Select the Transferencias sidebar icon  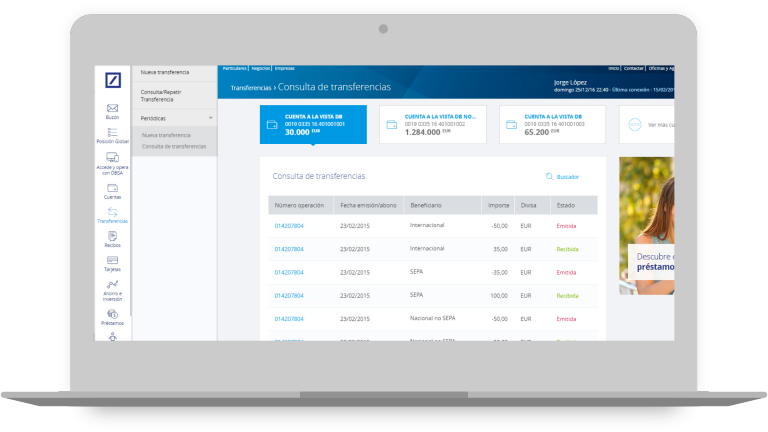113,212
